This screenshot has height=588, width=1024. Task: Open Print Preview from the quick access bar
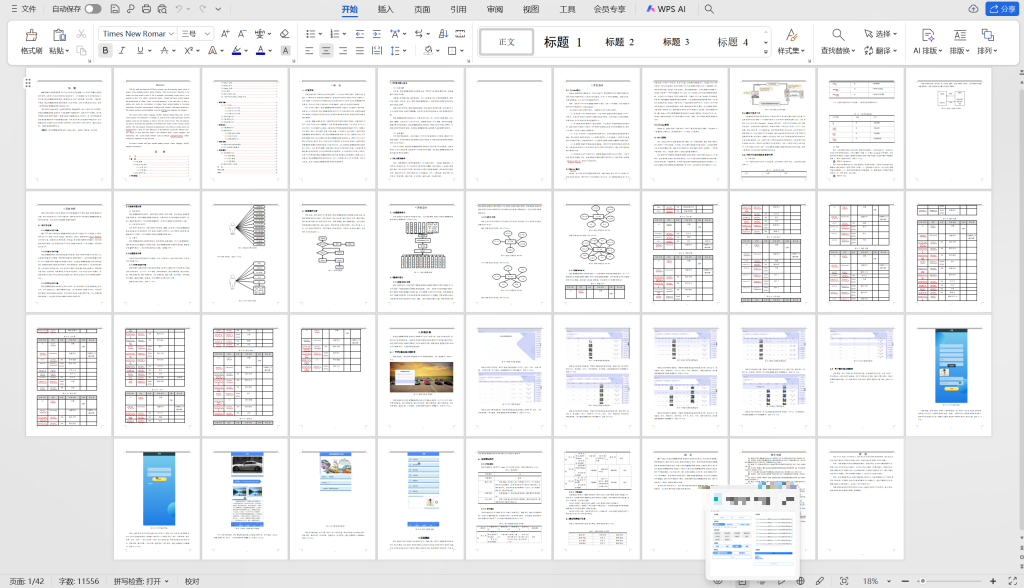coord(162,9)
